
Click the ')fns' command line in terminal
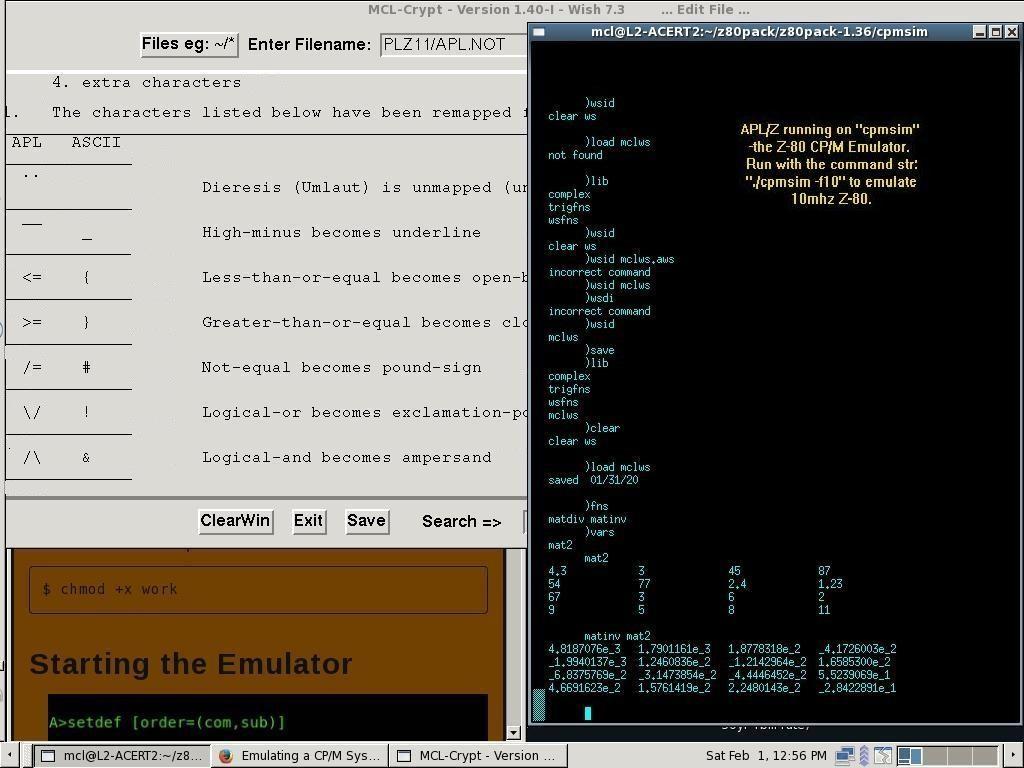[596, 506]
